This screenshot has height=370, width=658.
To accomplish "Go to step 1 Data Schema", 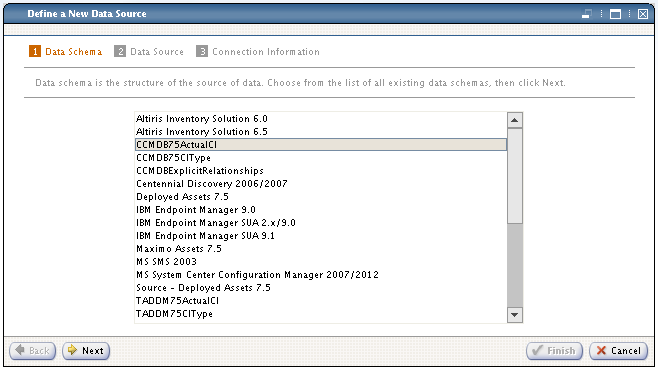I will [65, 52].
